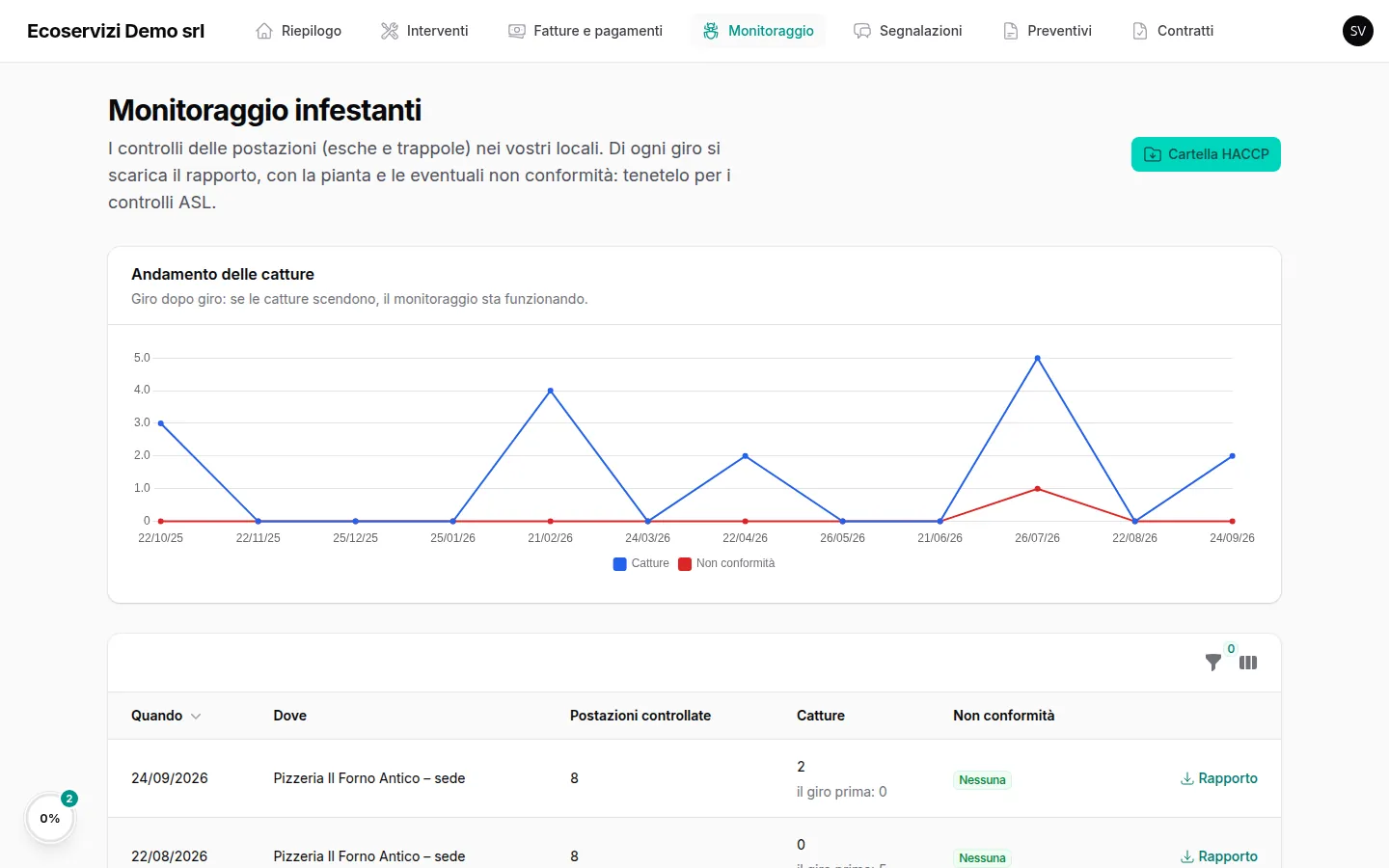
Task: Click 'il giro prima: 0' text
Action: click(842, 792)
